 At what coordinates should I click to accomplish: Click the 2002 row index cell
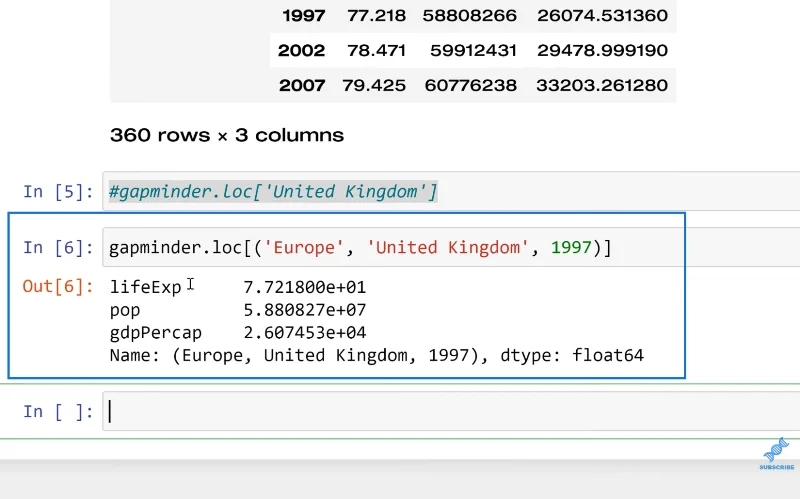[302, 51]
